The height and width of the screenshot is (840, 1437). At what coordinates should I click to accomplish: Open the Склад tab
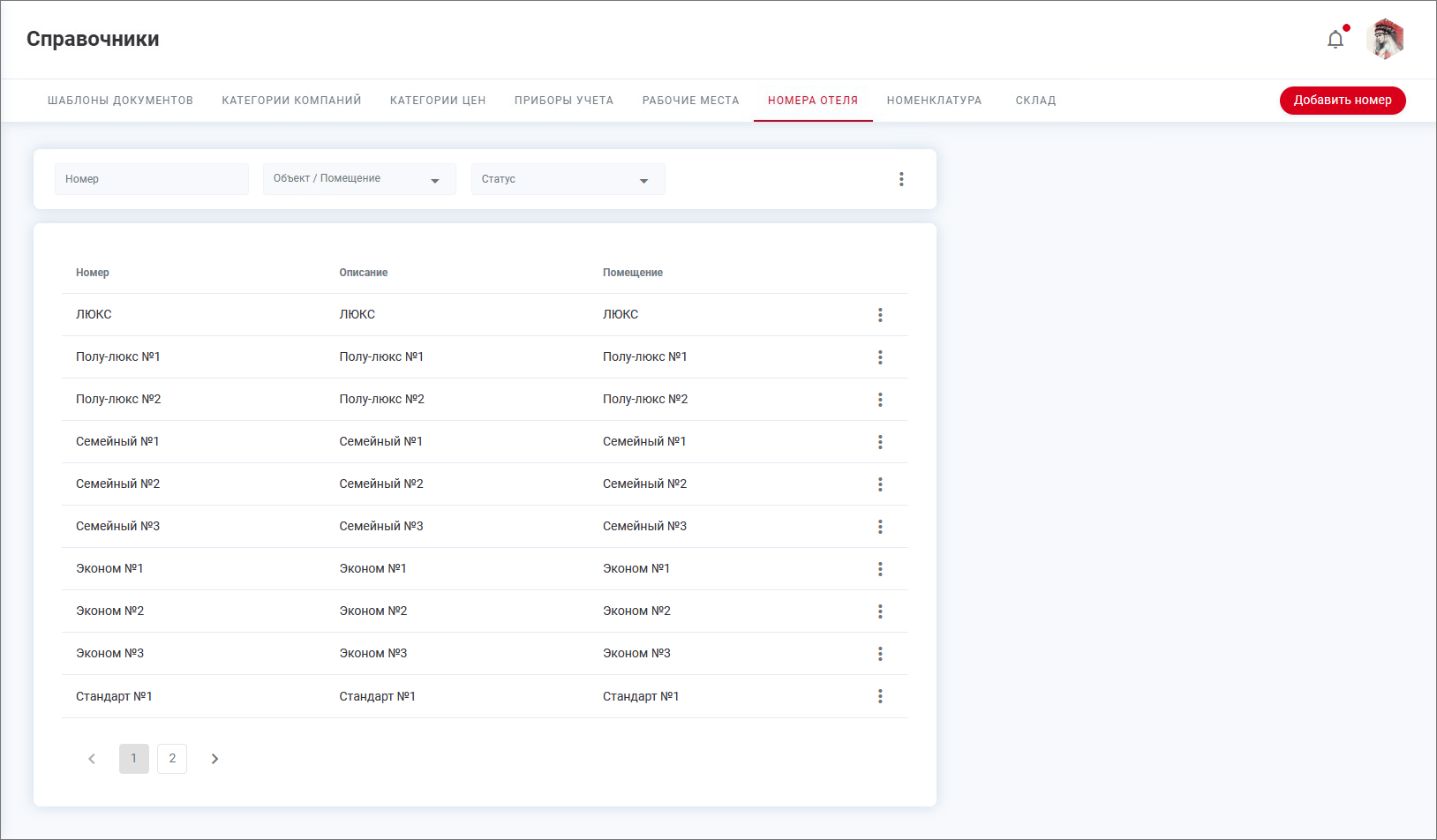pyautogui.click(x=1035, y=101)
